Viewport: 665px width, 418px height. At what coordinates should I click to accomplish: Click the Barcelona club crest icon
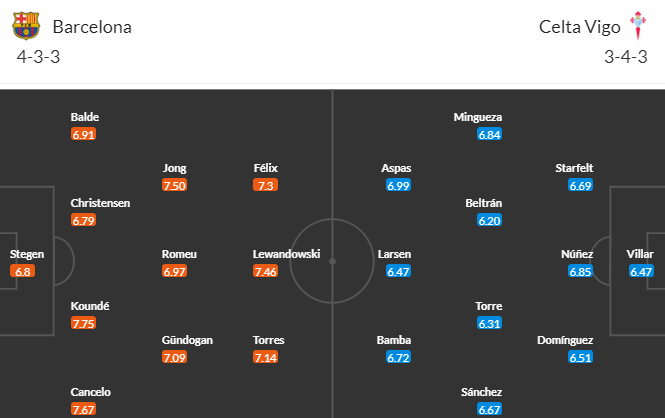(26, 26)
